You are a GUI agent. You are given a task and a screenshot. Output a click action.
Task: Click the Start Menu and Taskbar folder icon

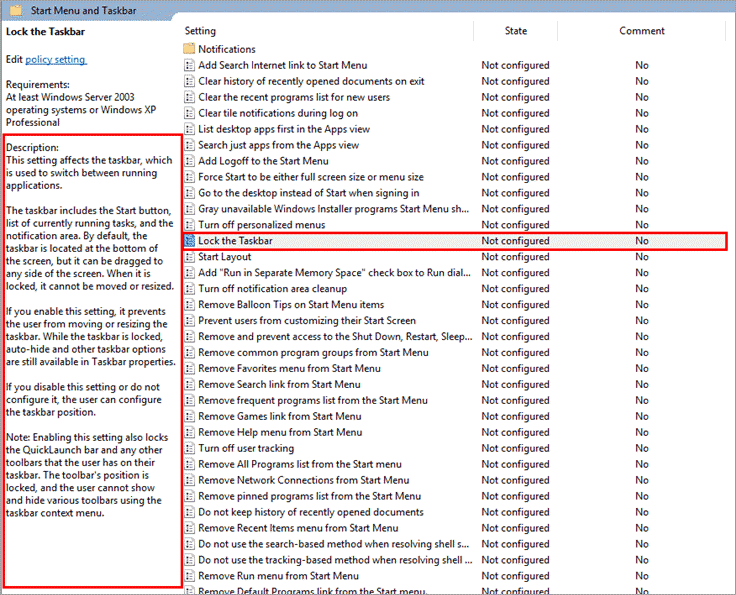point(15,9)
